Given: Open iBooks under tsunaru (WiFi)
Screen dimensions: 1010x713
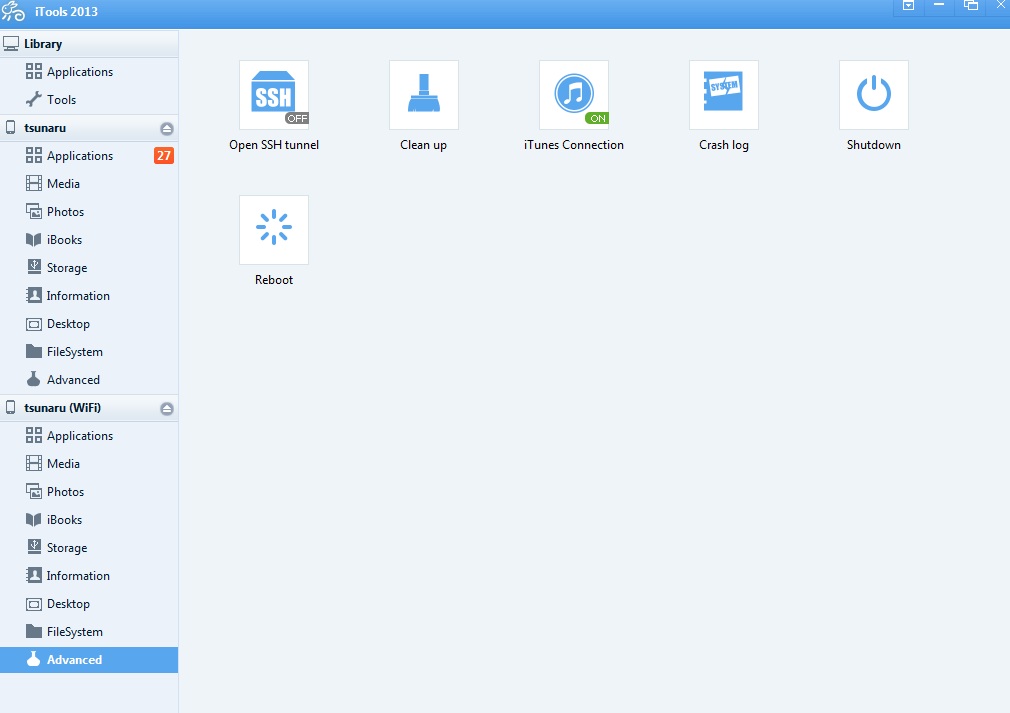Looking at the screenshot, I should (89, 520).
